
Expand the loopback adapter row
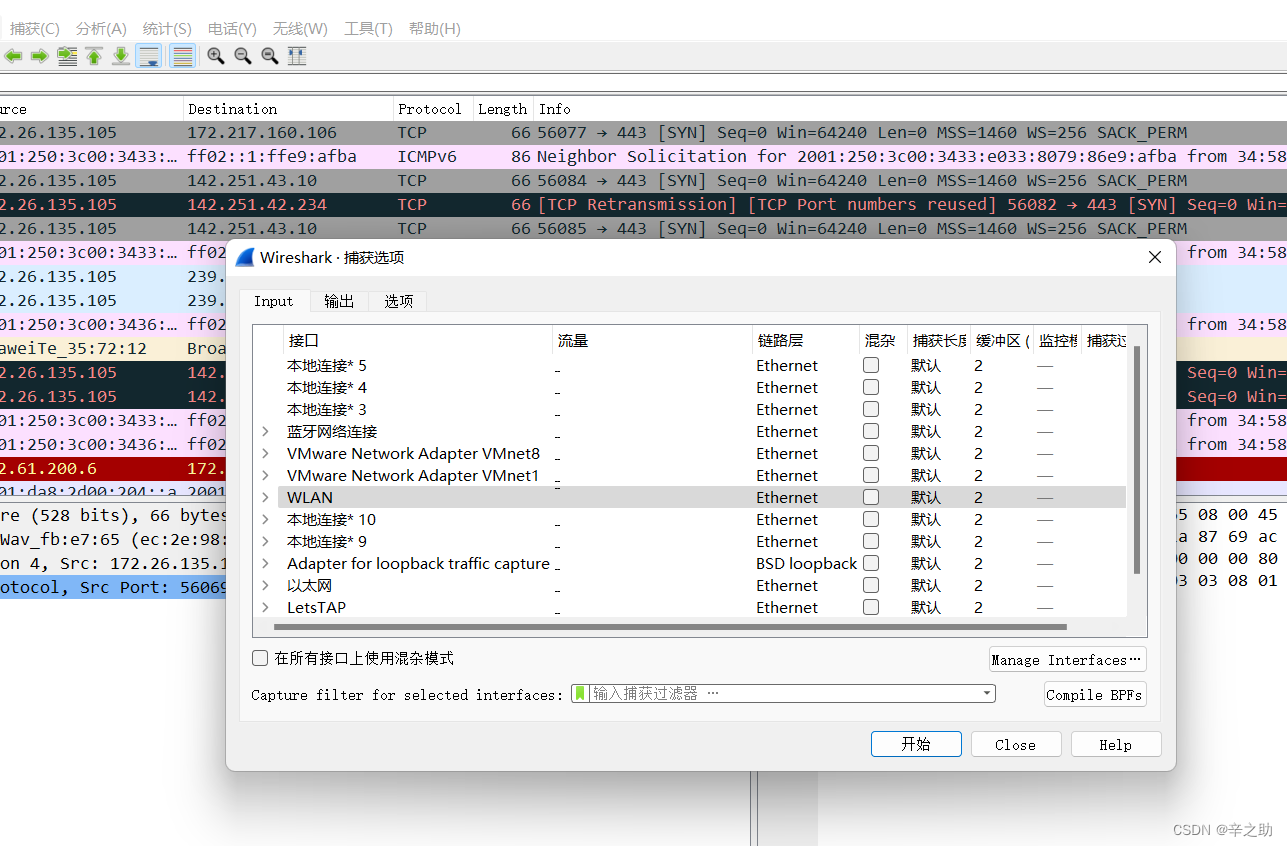point(265,563)
